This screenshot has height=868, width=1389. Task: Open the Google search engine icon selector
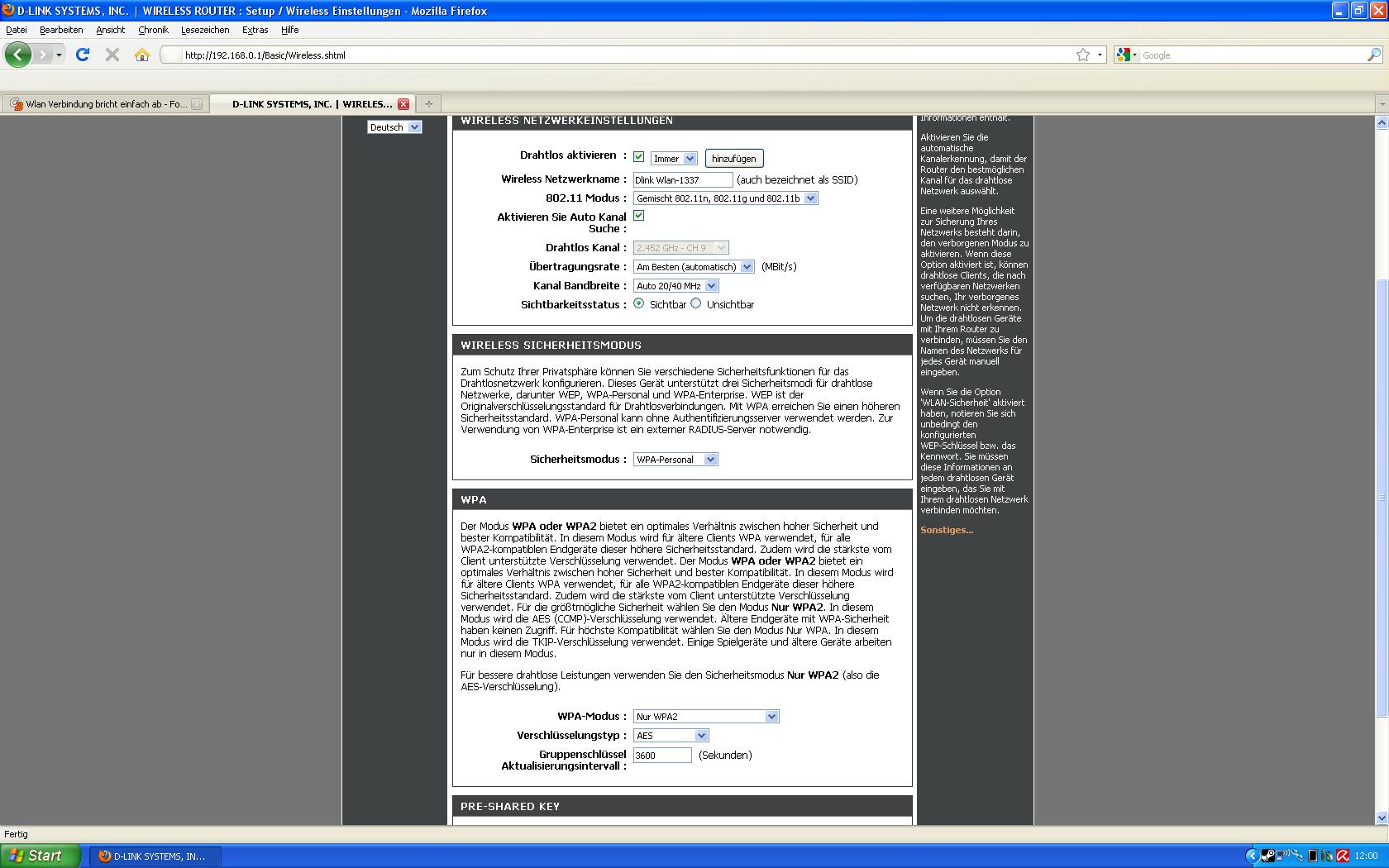(x=1127, y=55)
